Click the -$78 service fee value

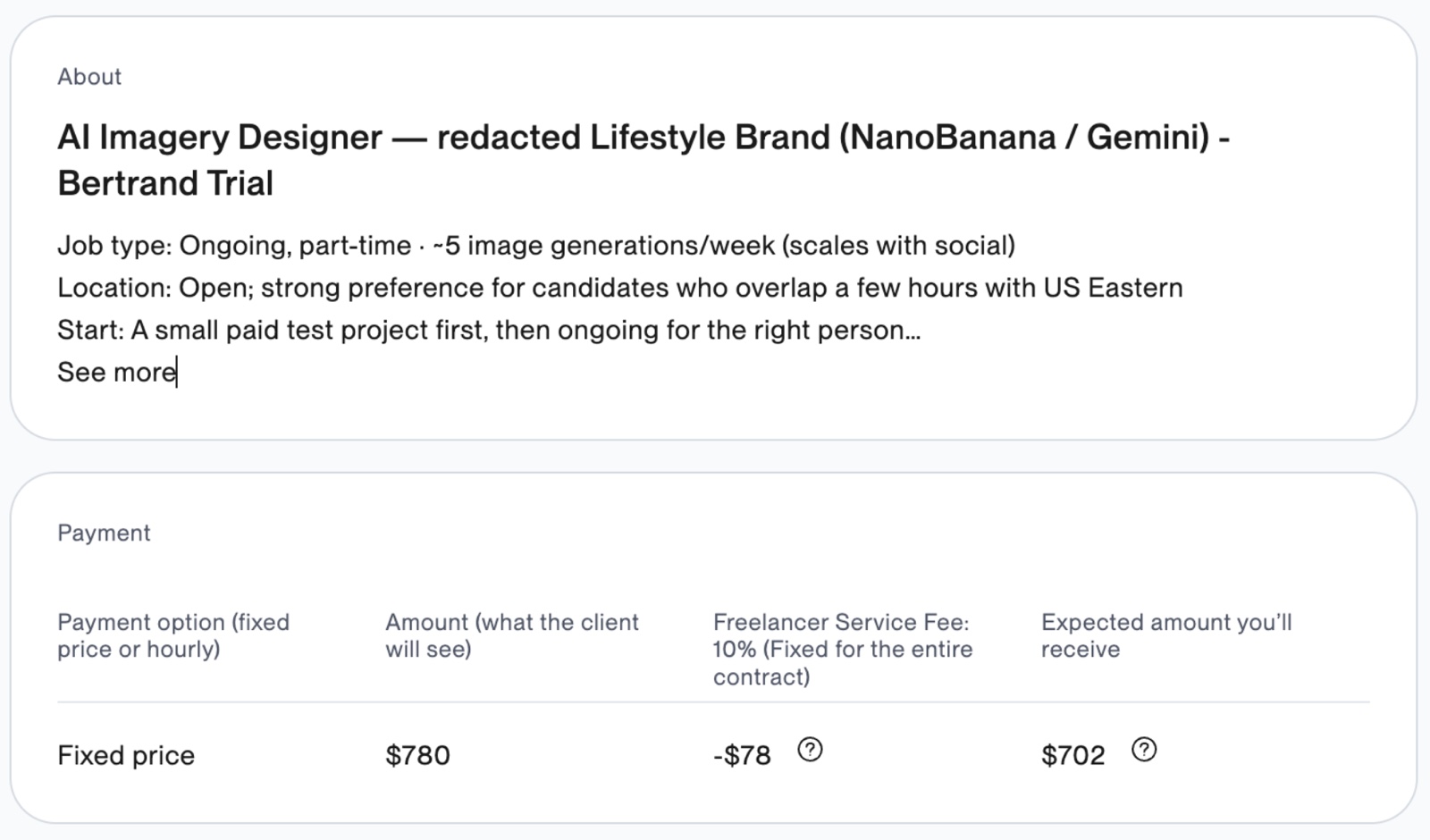[x=742, y=755]
